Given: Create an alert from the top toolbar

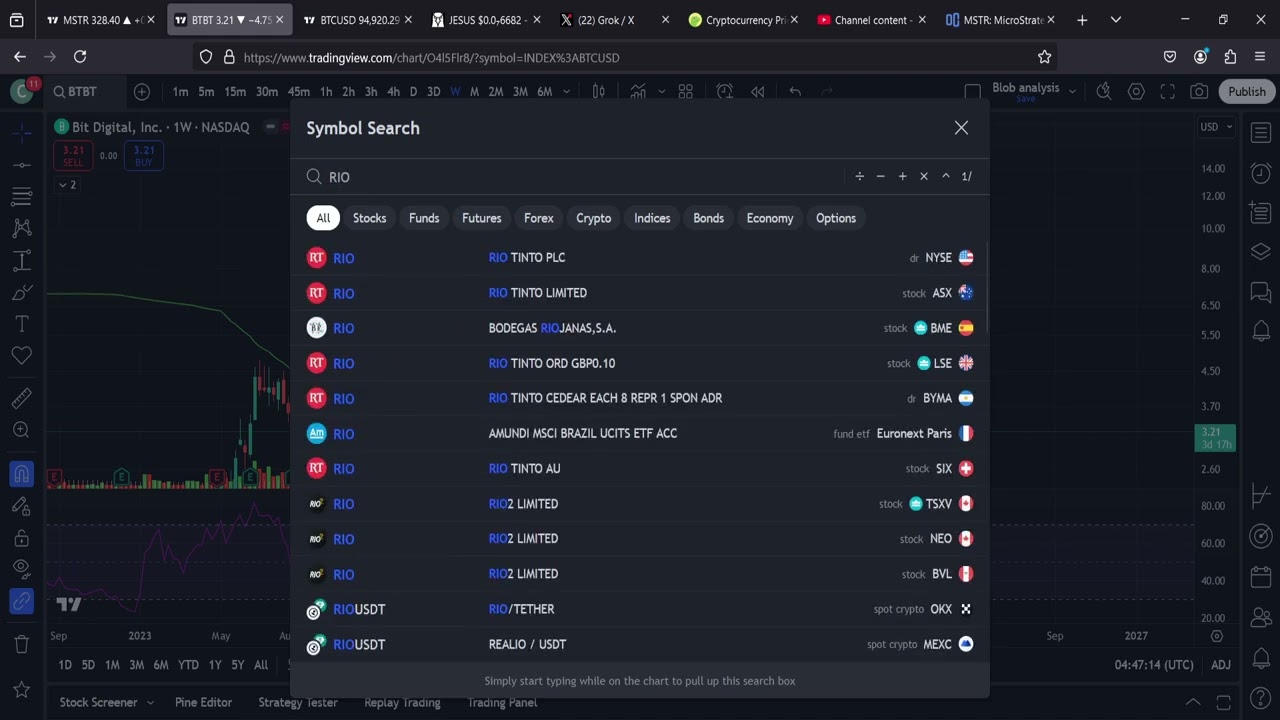Looking at the screenshot, I should (724, 92).
